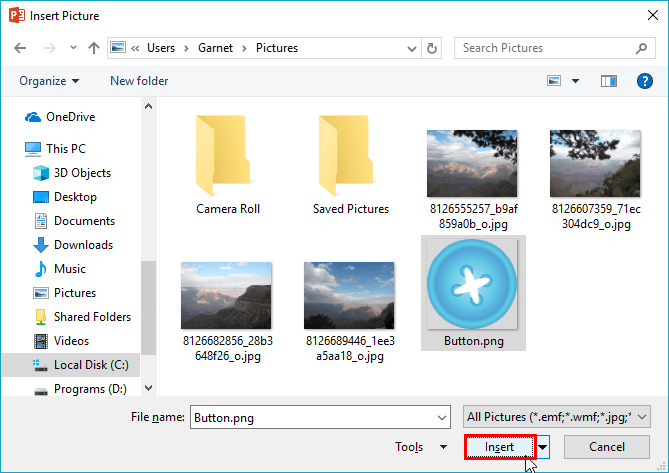Open the Organize menu
Viewport: 669px width, 473px height.
(49, 81)
